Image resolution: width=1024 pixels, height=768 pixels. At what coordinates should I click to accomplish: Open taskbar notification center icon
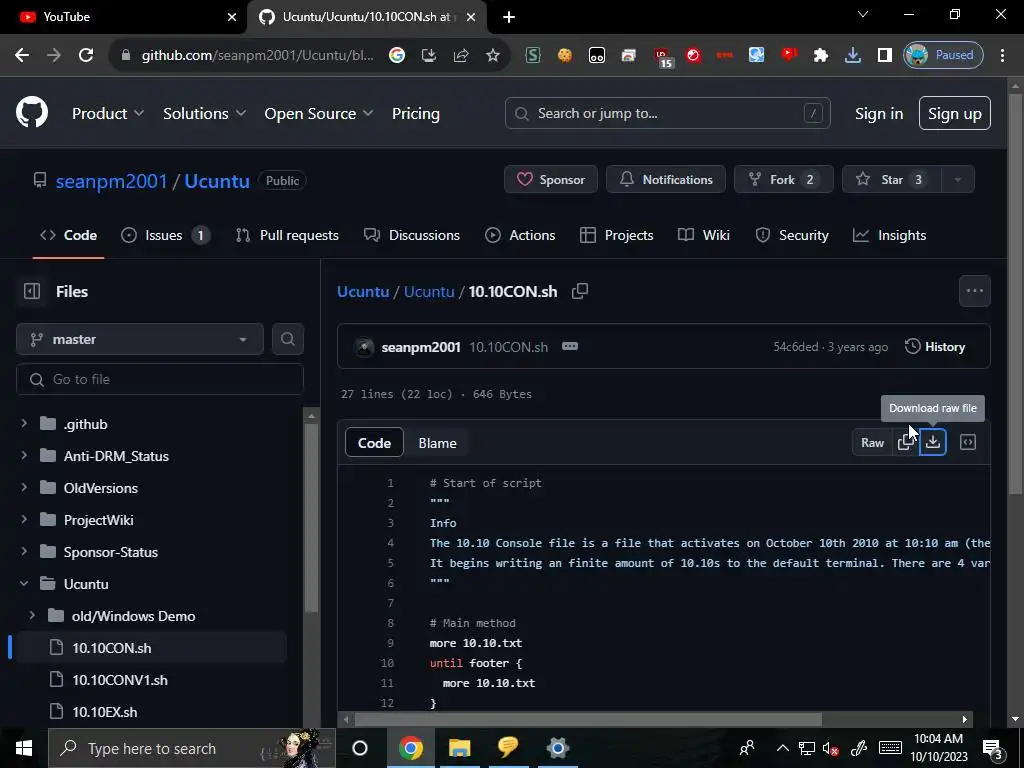993,748
